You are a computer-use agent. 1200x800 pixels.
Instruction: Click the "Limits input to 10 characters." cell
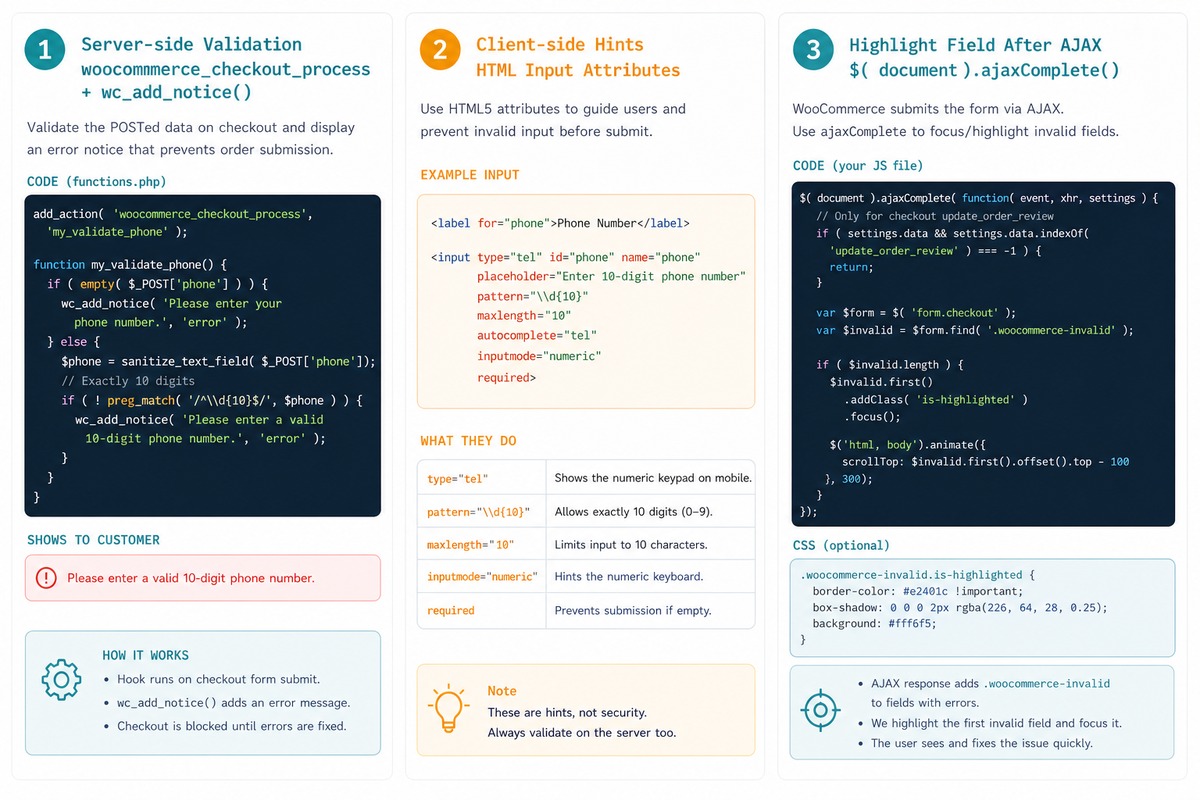point(651,545)
